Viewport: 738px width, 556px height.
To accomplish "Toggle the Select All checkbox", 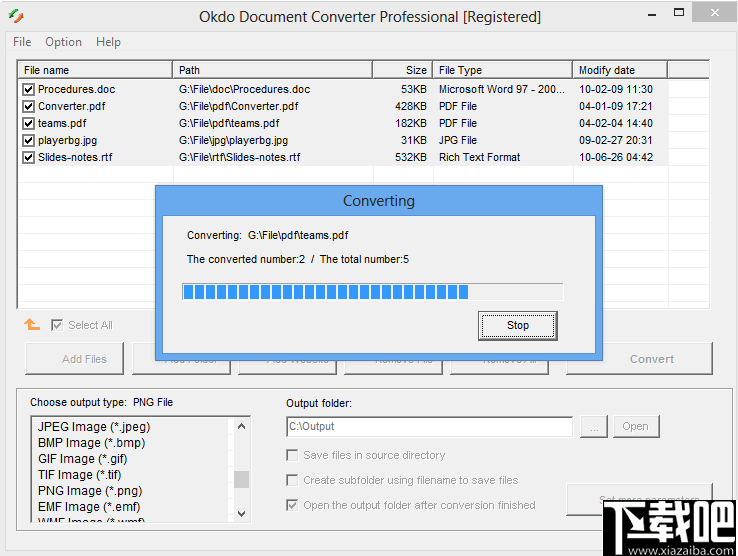I will pos(56,325).
